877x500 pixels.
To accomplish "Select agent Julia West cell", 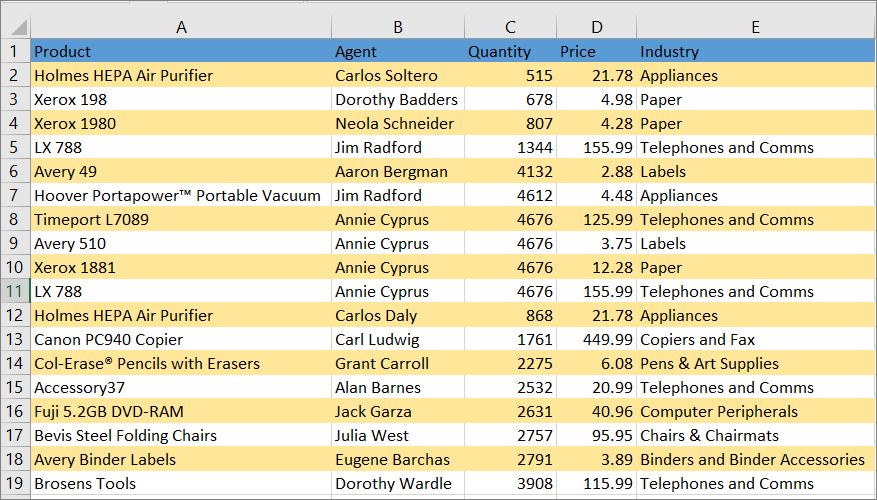I will click(398, 435).
